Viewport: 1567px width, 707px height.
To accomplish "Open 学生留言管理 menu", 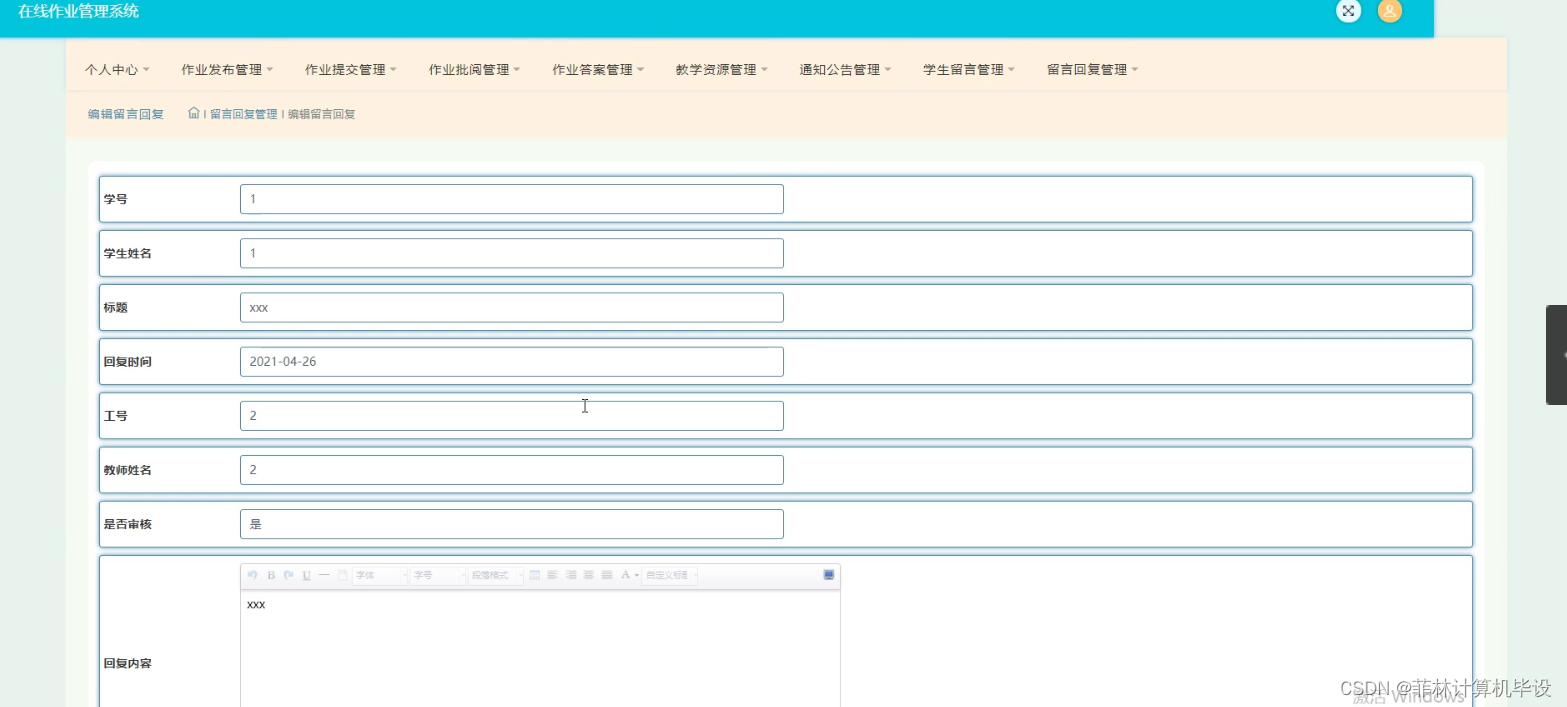I will (x=969, y=70).
